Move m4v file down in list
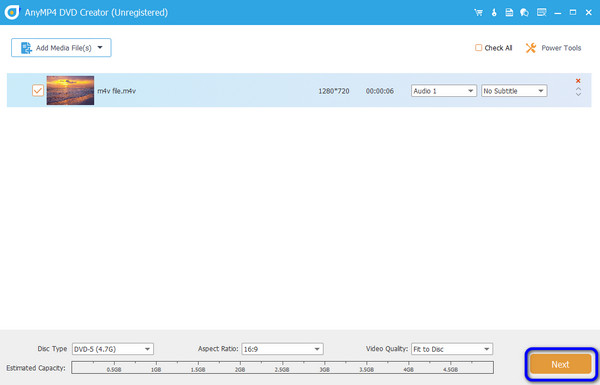The width and height of the screenshot is (600, 385). tap(578, 94)
